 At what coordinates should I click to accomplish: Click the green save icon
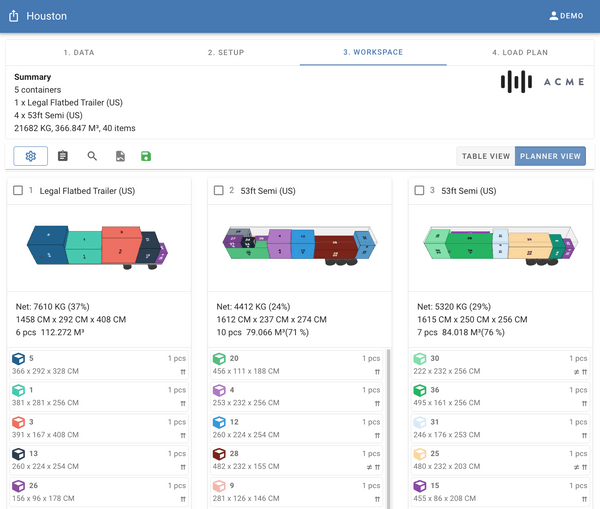click(x=147, y=156)
